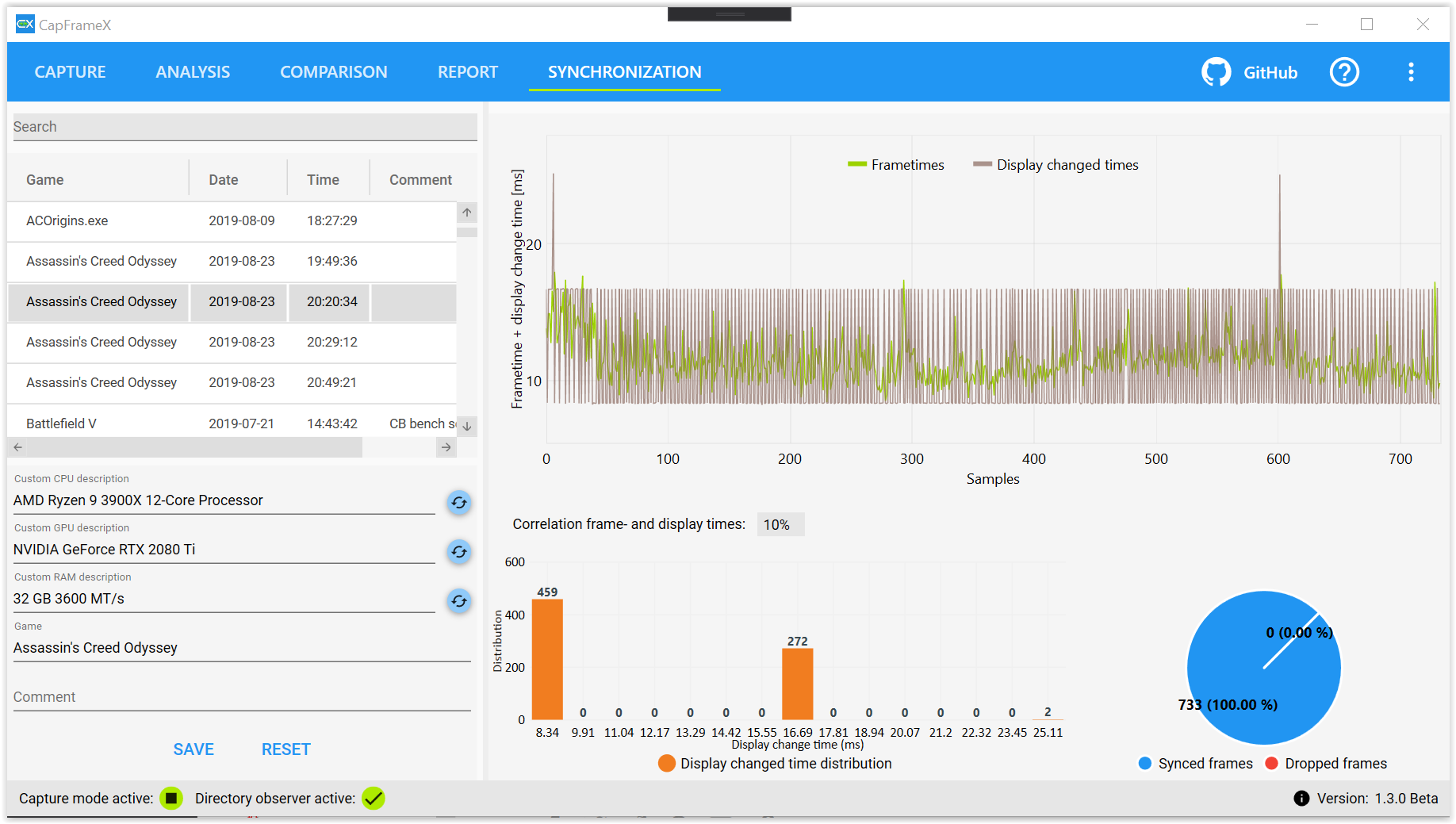Open the CAPTURE tab

pos(70,71)
